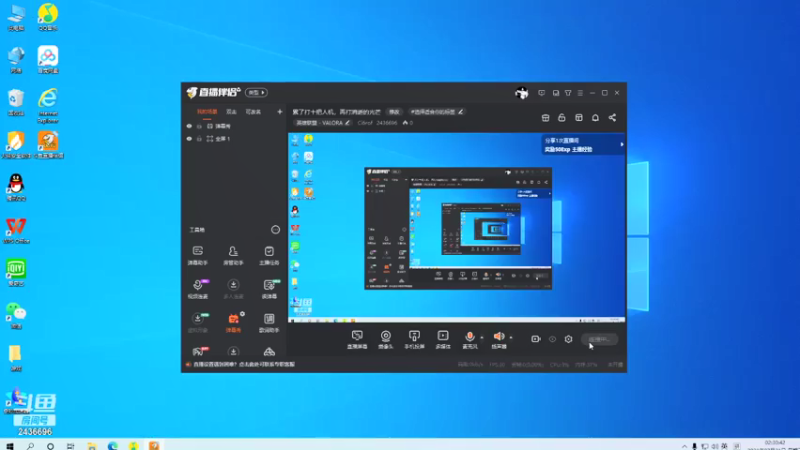Add a new scene with plus button
Image resolution: width=800 pixels, height=450 pixels.
click(x=280, y=112)
